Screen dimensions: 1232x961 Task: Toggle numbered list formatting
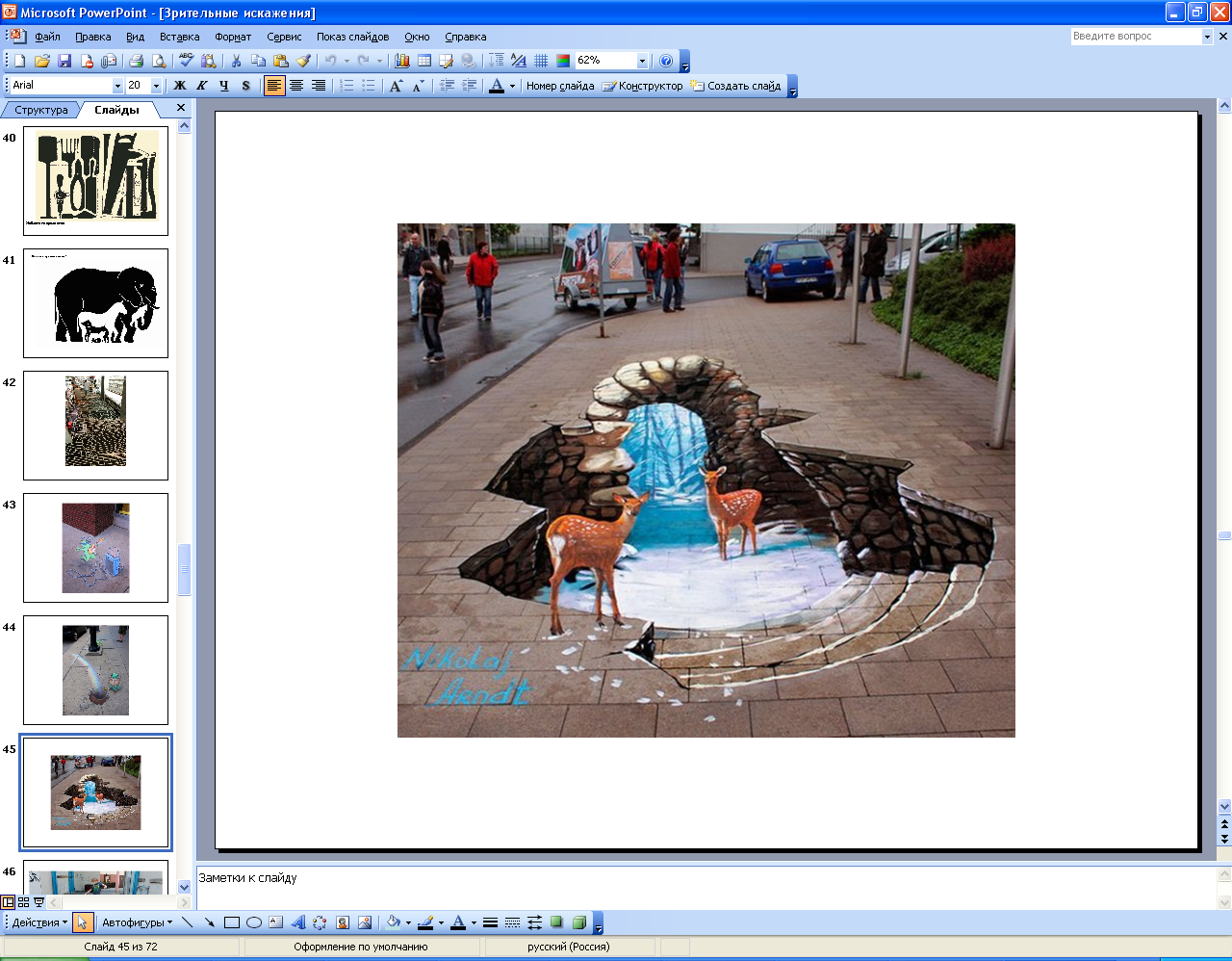[x=346, y=86]
